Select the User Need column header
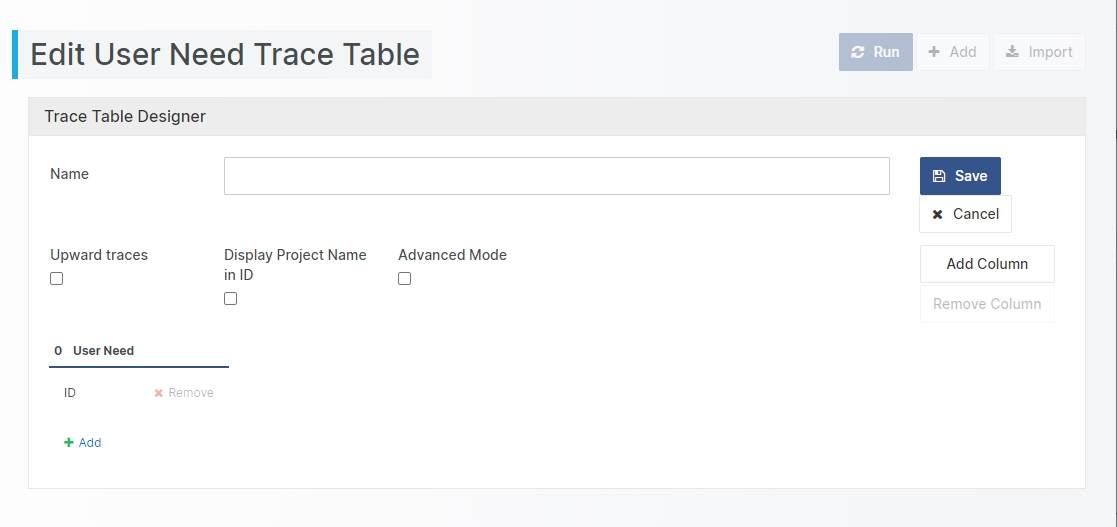This screenshot has height=527, width=1117. tap(104, 351)
